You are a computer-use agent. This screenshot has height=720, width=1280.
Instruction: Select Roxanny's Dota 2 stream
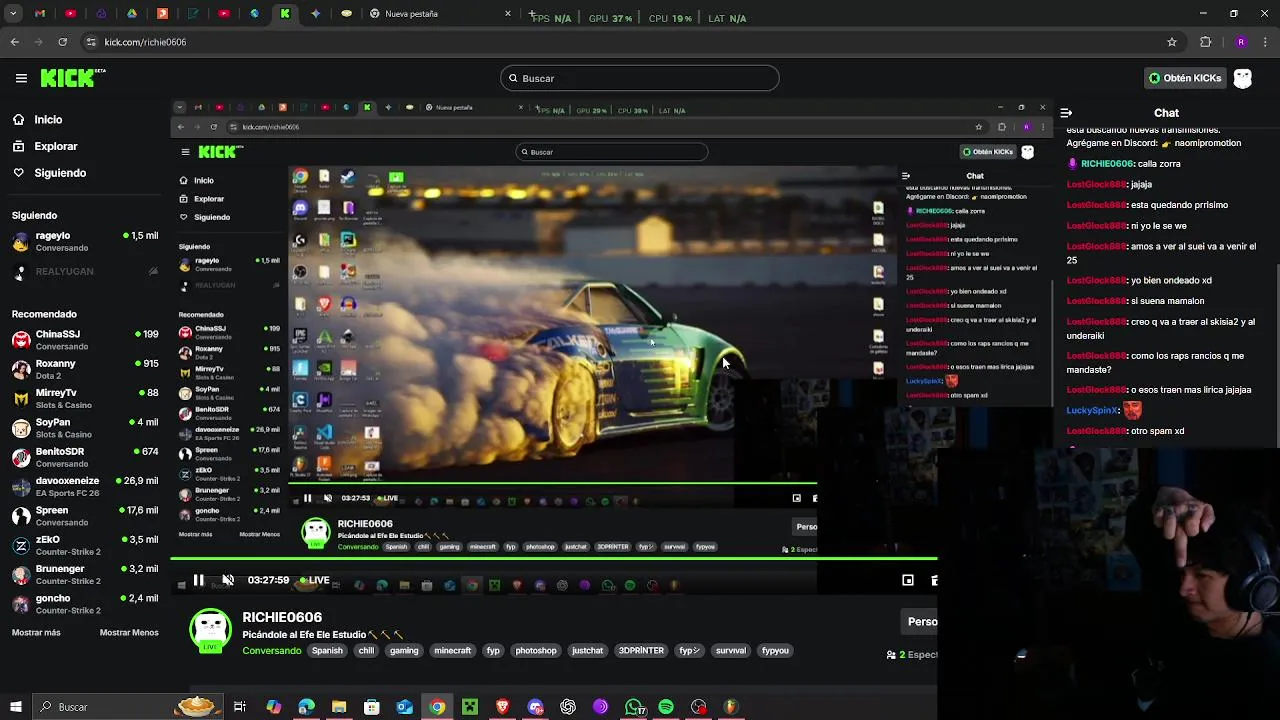(85, 369)
